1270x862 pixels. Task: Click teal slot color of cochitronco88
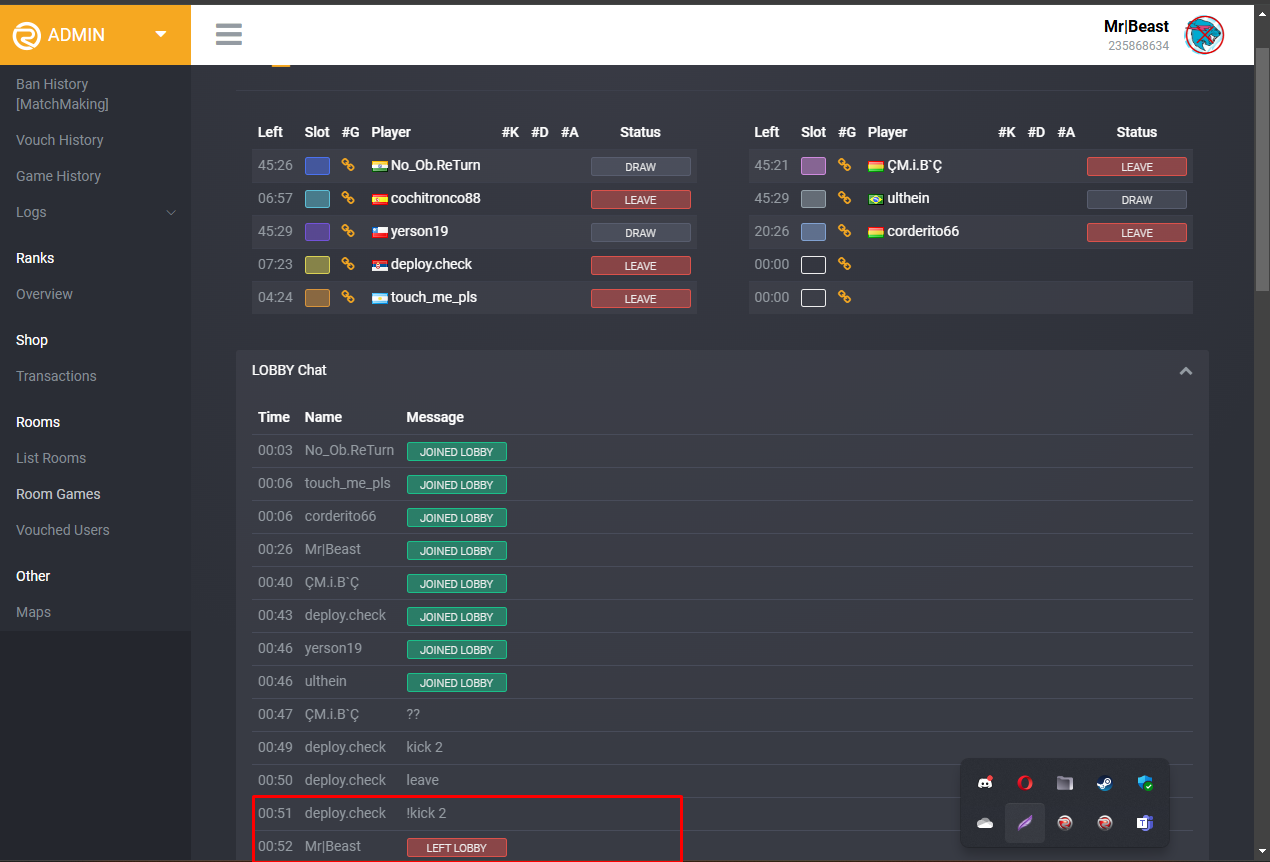(x=317, y=199)
